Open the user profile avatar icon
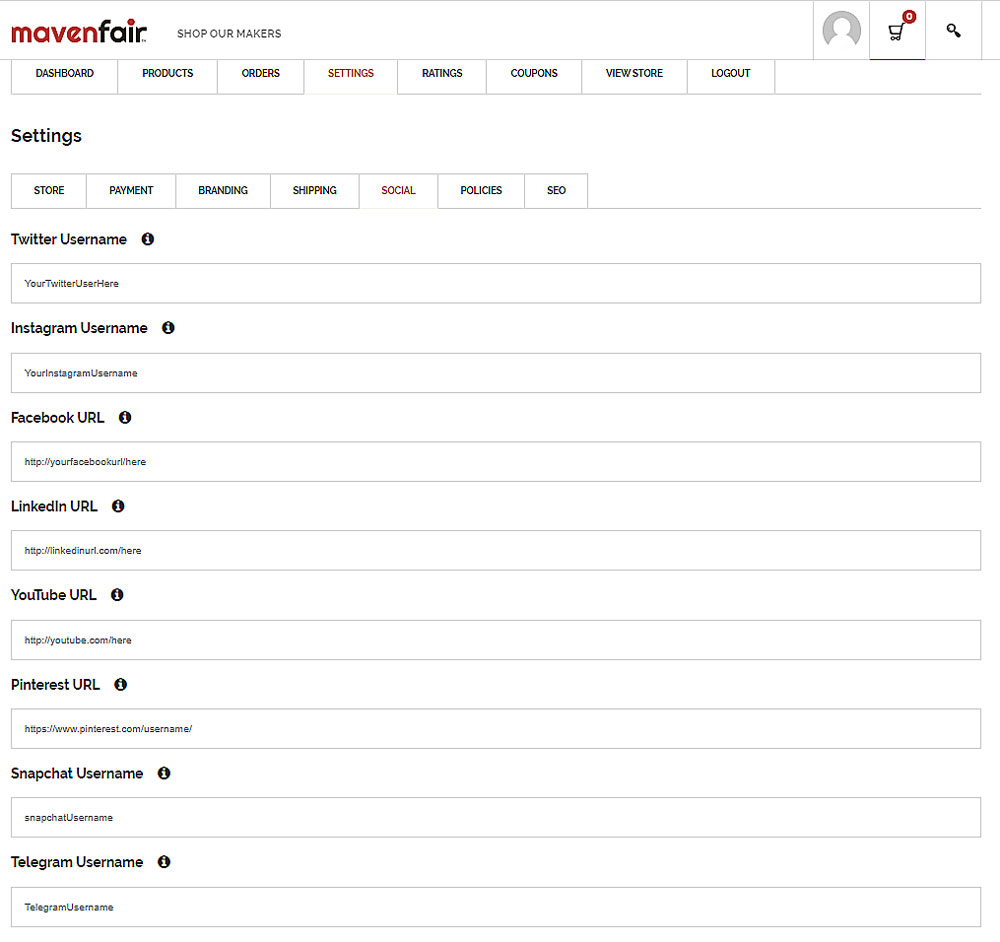 point(841,29)
